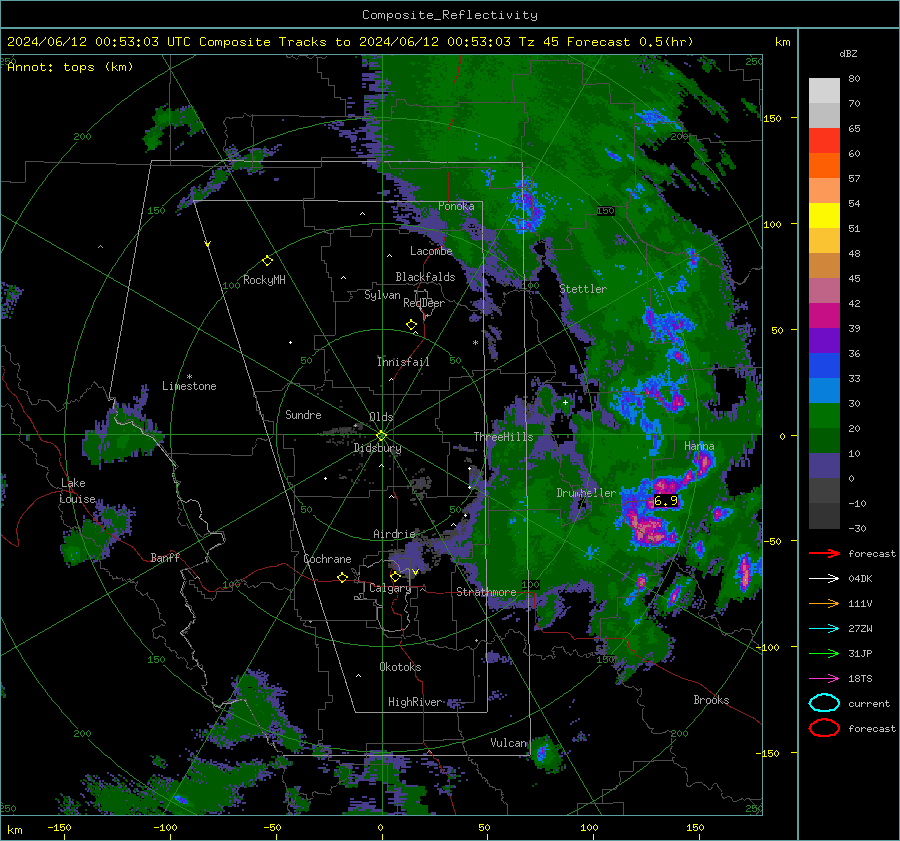
Task: Click the Composite_Reflectivity title
Action: 450,15
